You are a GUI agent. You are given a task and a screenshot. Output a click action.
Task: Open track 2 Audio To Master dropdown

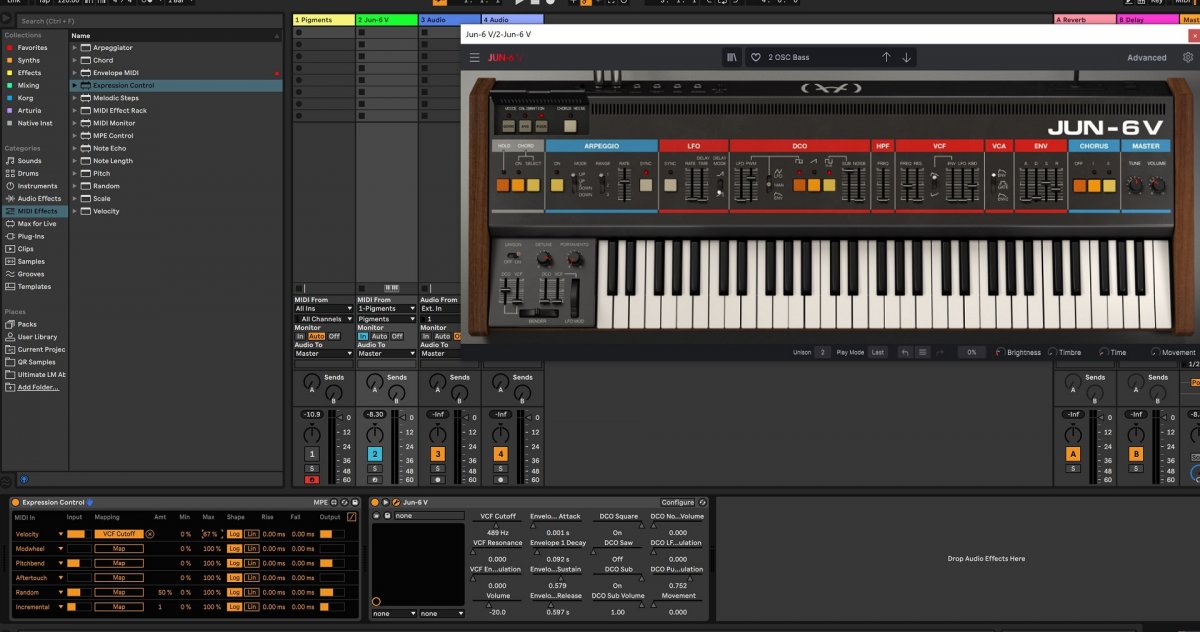point(387,353)
